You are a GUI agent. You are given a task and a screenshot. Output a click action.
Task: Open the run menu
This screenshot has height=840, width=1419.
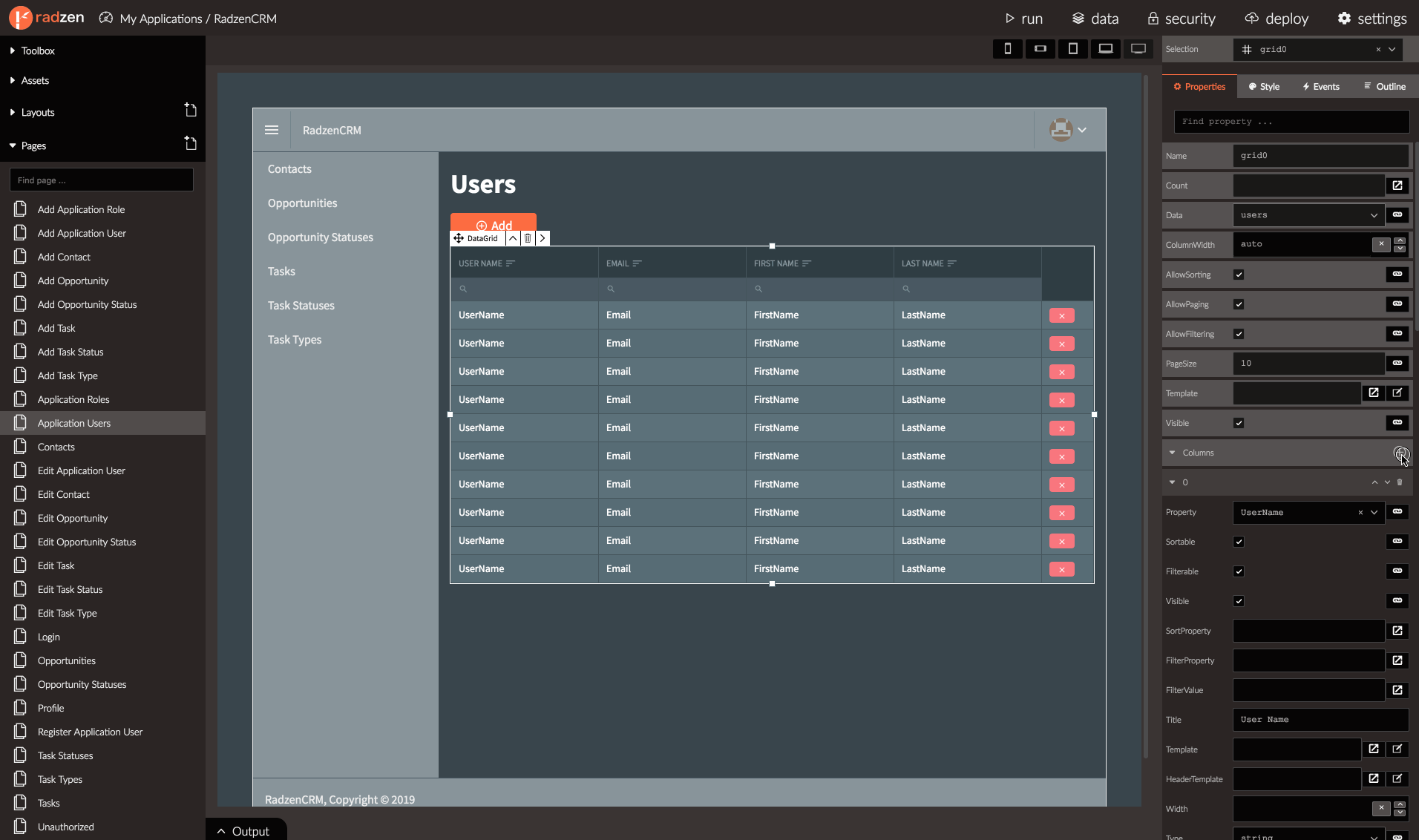(1023, 19)
